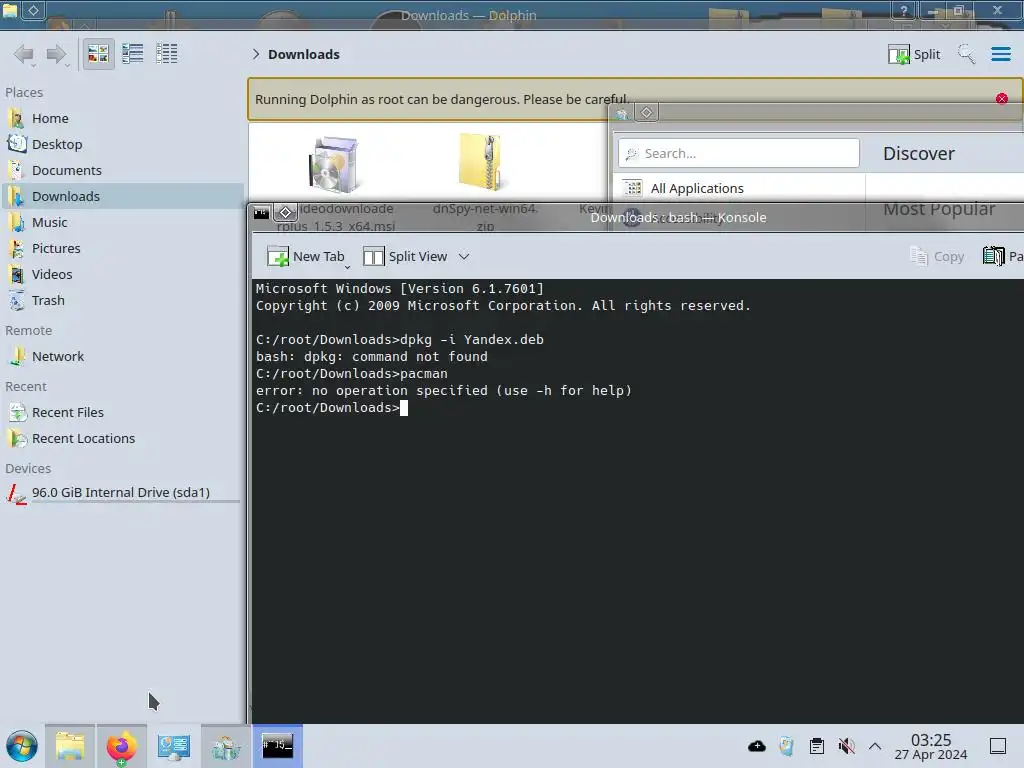Toggle Dolphin window's pin button
The image size is (1024, 768).
pos(33,10)
